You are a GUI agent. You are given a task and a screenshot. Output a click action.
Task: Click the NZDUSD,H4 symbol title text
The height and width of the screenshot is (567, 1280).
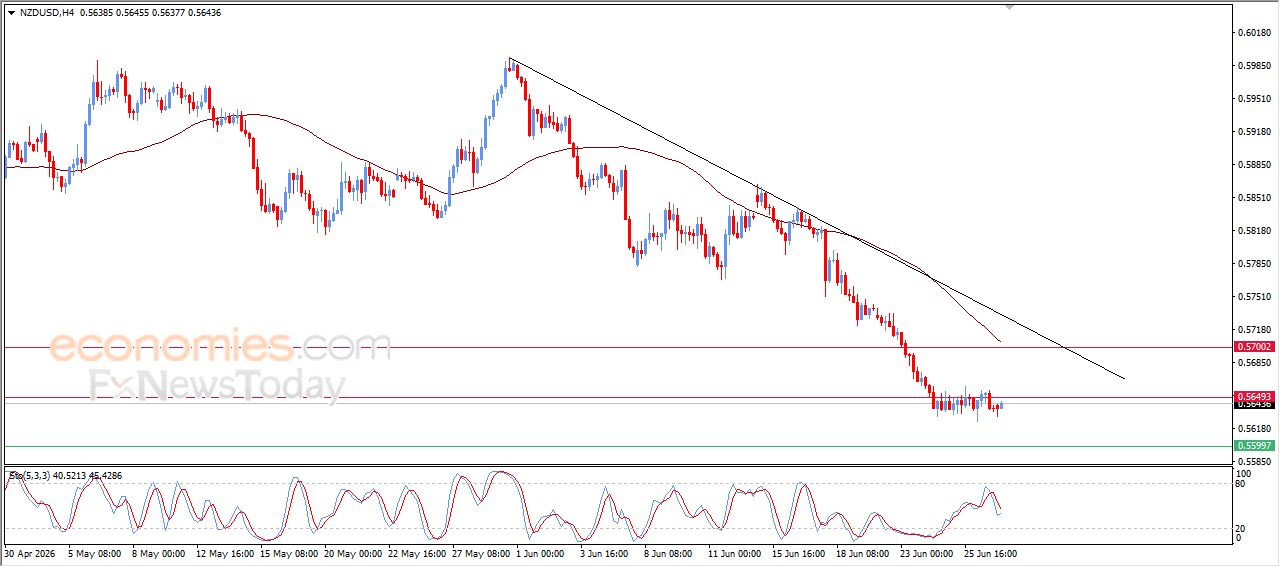[46, 13]
